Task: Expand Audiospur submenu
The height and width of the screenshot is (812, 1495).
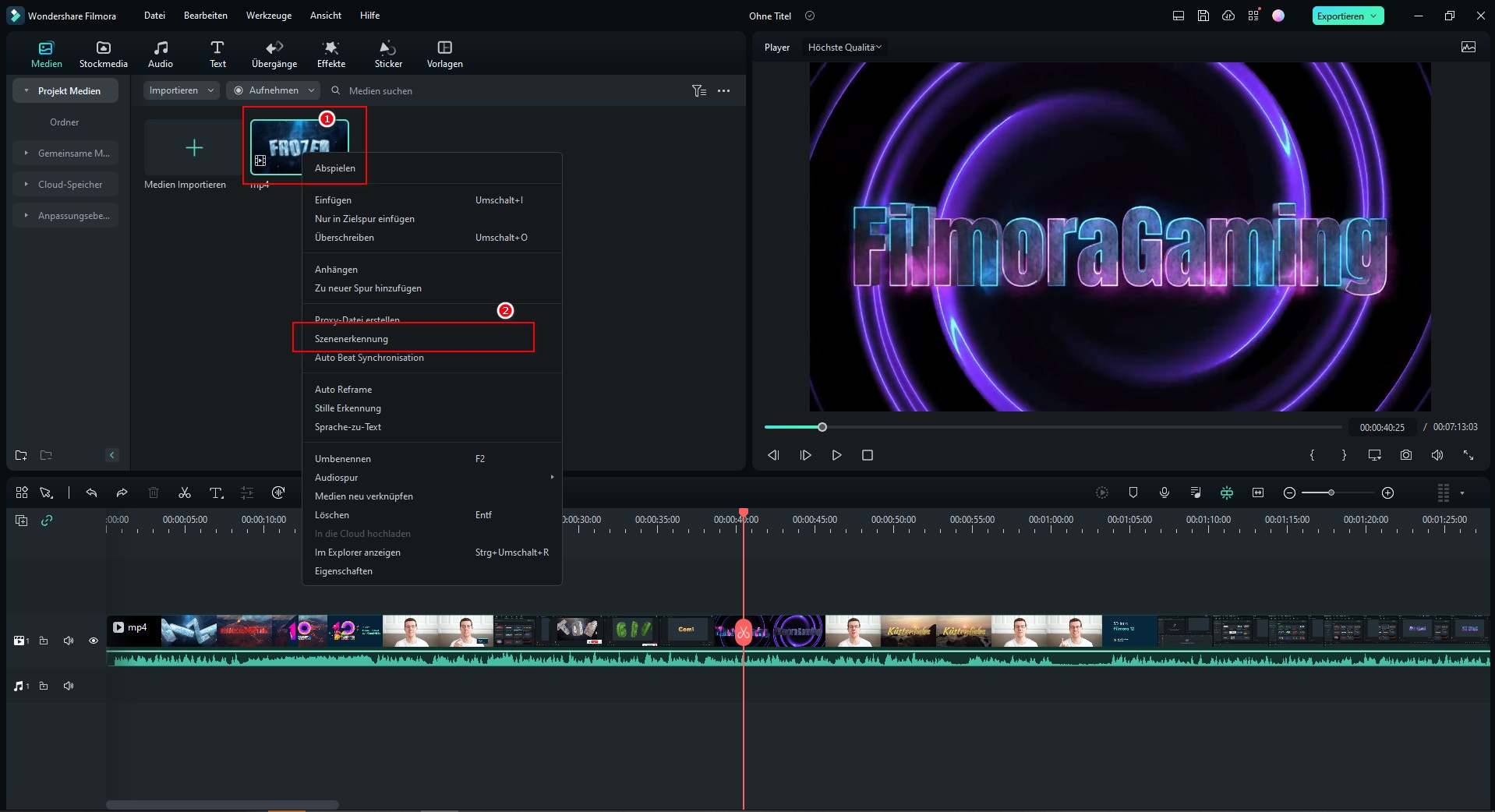Action: pyautogui.click(x=432, y=478)
